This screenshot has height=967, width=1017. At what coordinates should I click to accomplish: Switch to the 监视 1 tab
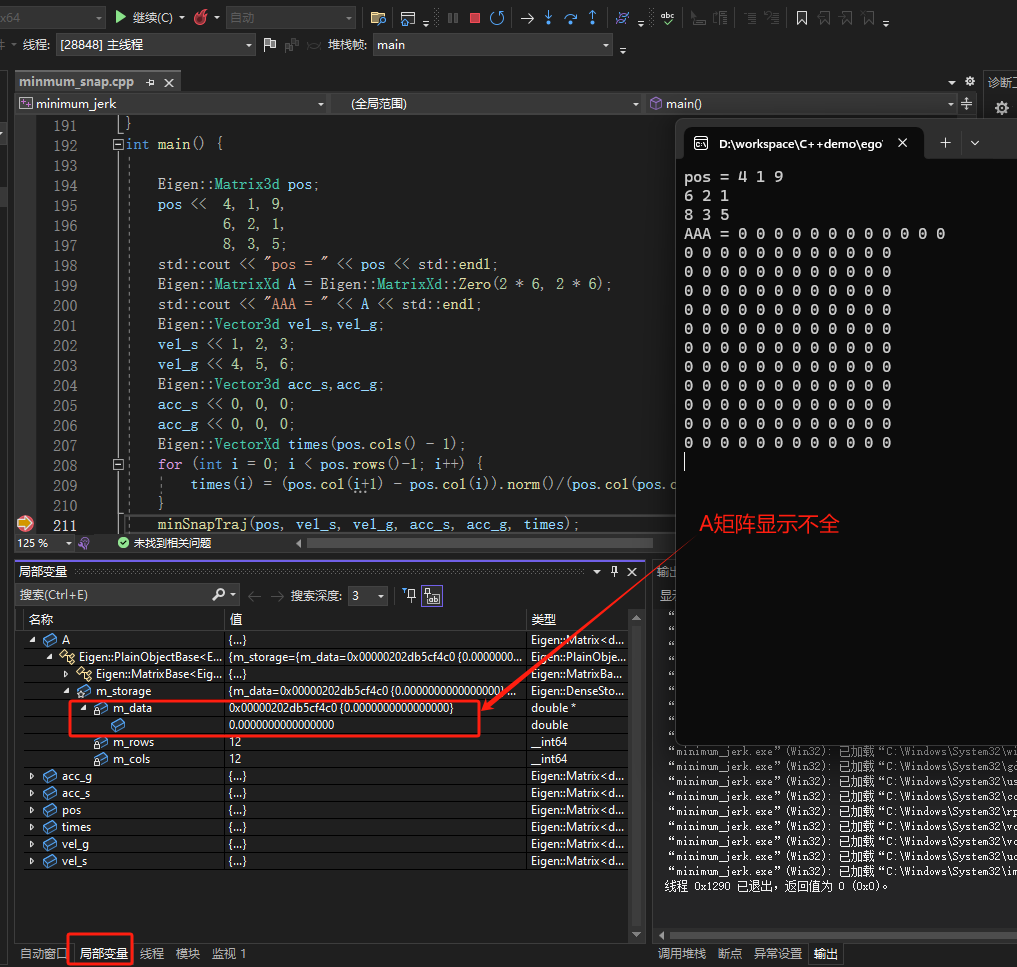pyautogui.click(x=229, y=953)
